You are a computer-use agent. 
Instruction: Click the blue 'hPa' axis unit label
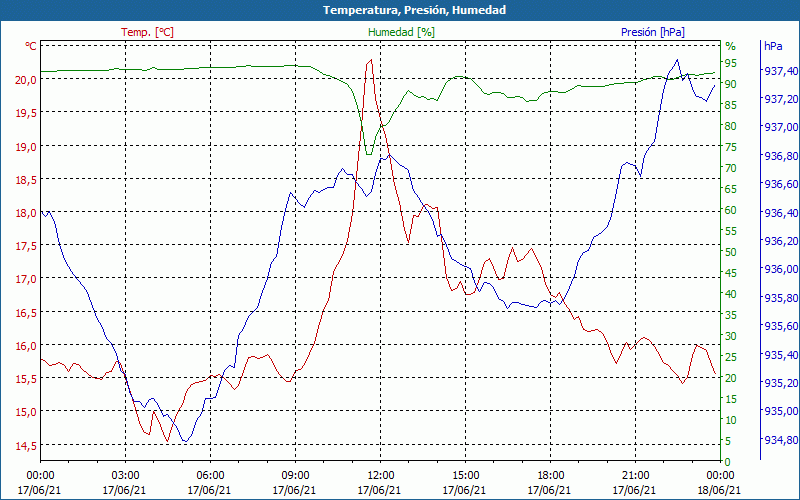pos(773,46)
